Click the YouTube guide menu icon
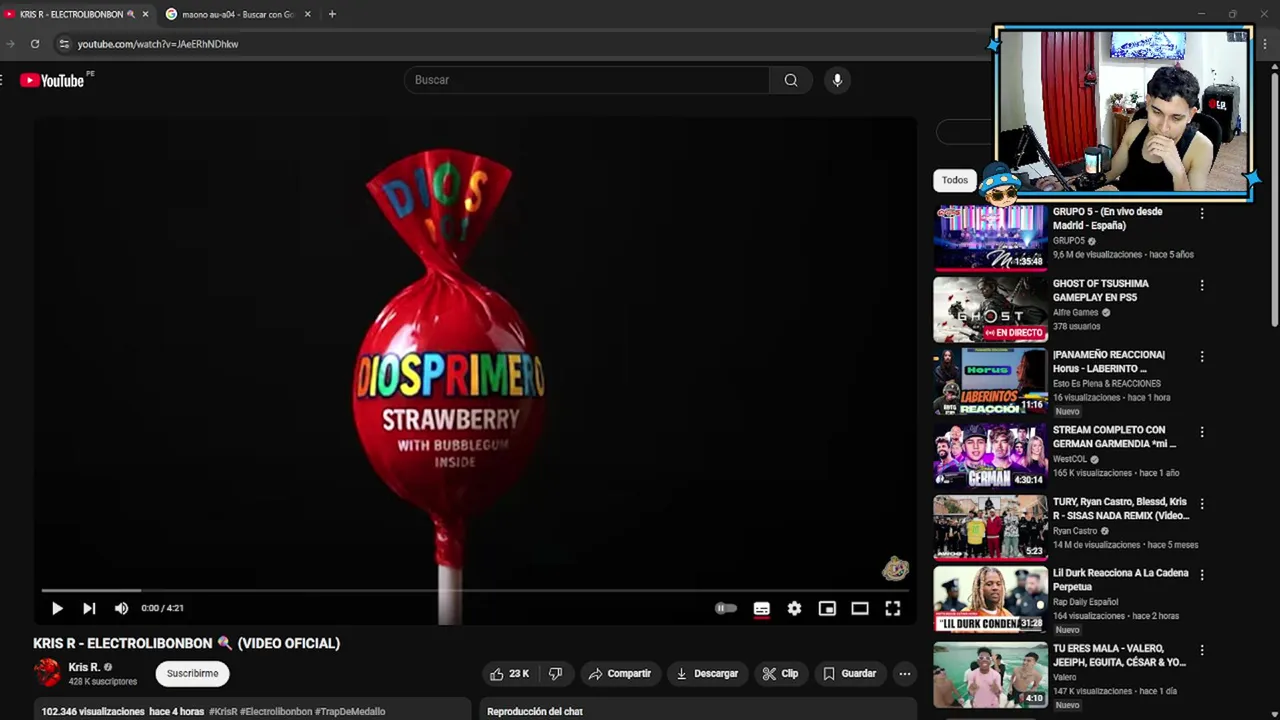1280x720 pixels. pos(3,80)
